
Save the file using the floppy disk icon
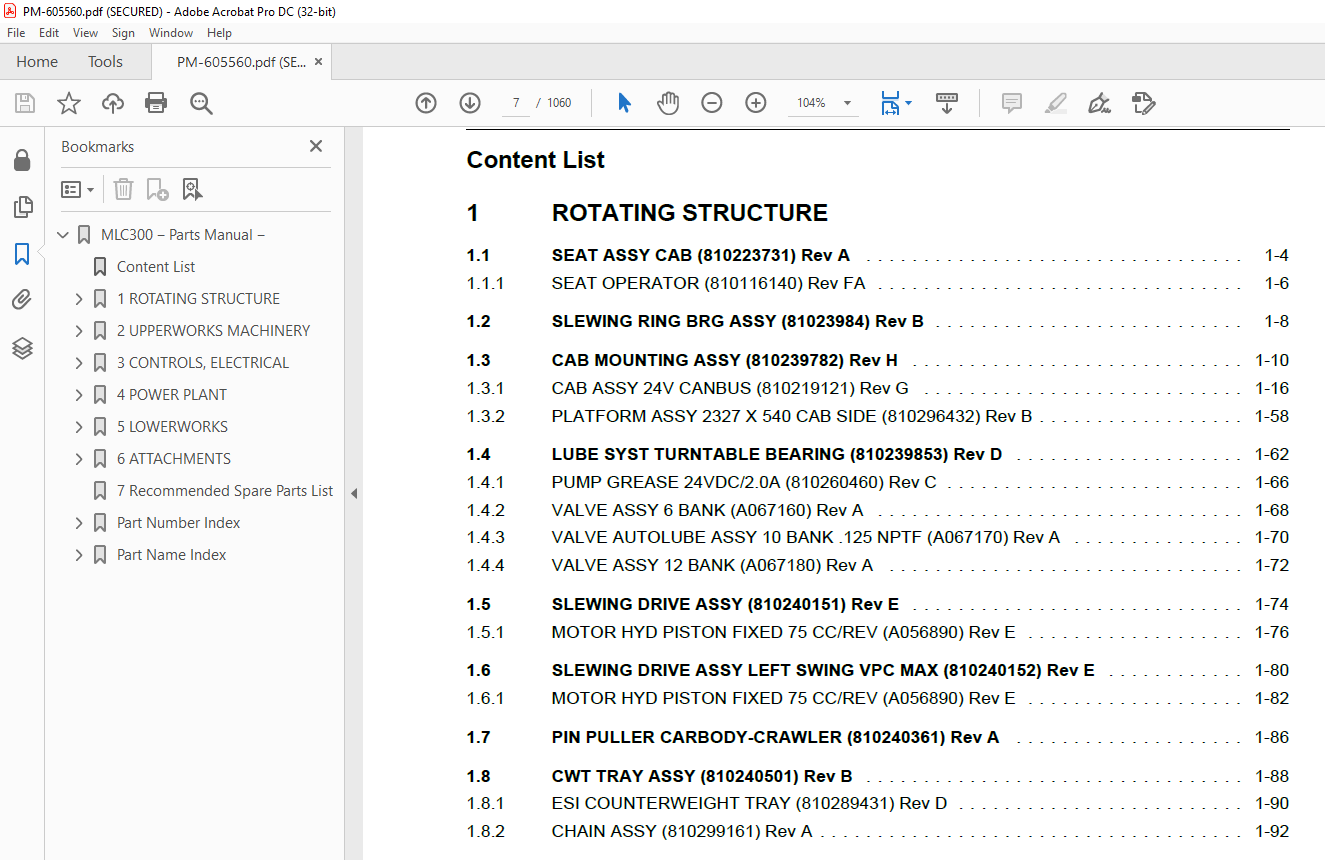[x=25, y=103]
